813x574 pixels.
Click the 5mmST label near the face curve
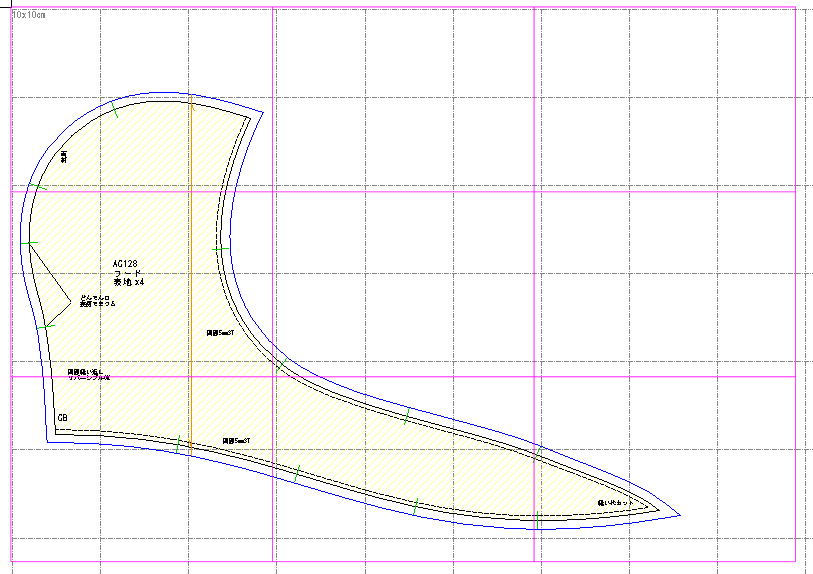pos(220,333)
